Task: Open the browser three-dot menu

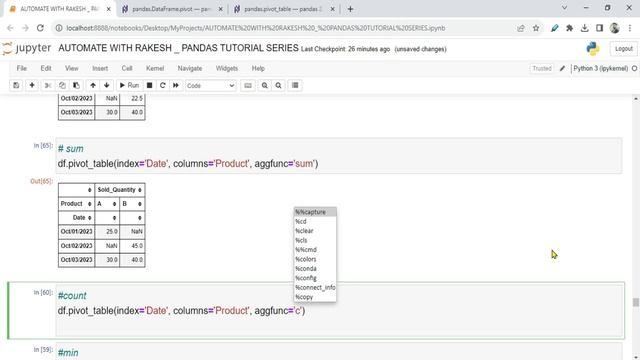Action: [630, 28]
